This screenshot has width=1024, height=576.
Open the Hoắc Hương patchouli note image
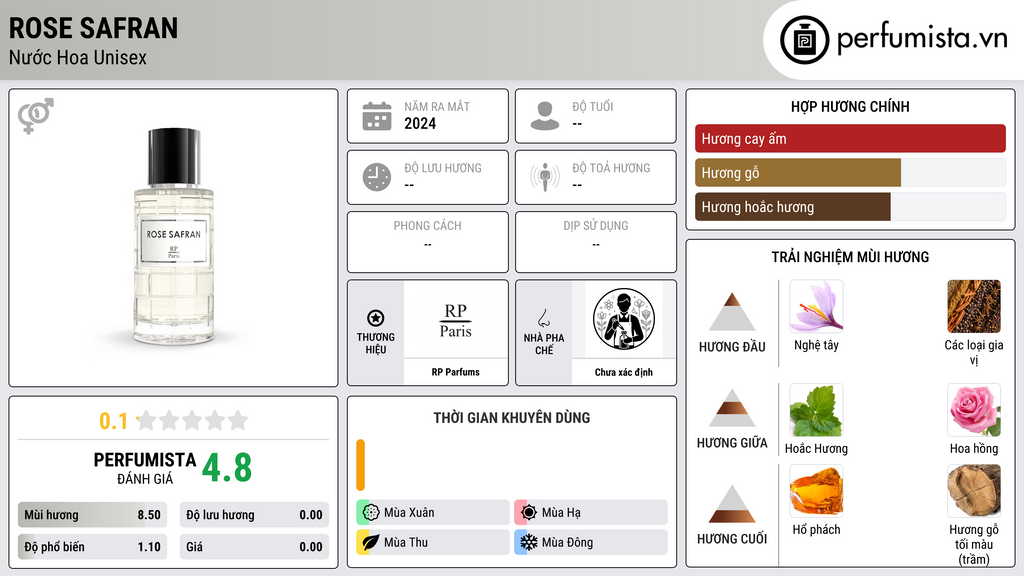(816, 410)
